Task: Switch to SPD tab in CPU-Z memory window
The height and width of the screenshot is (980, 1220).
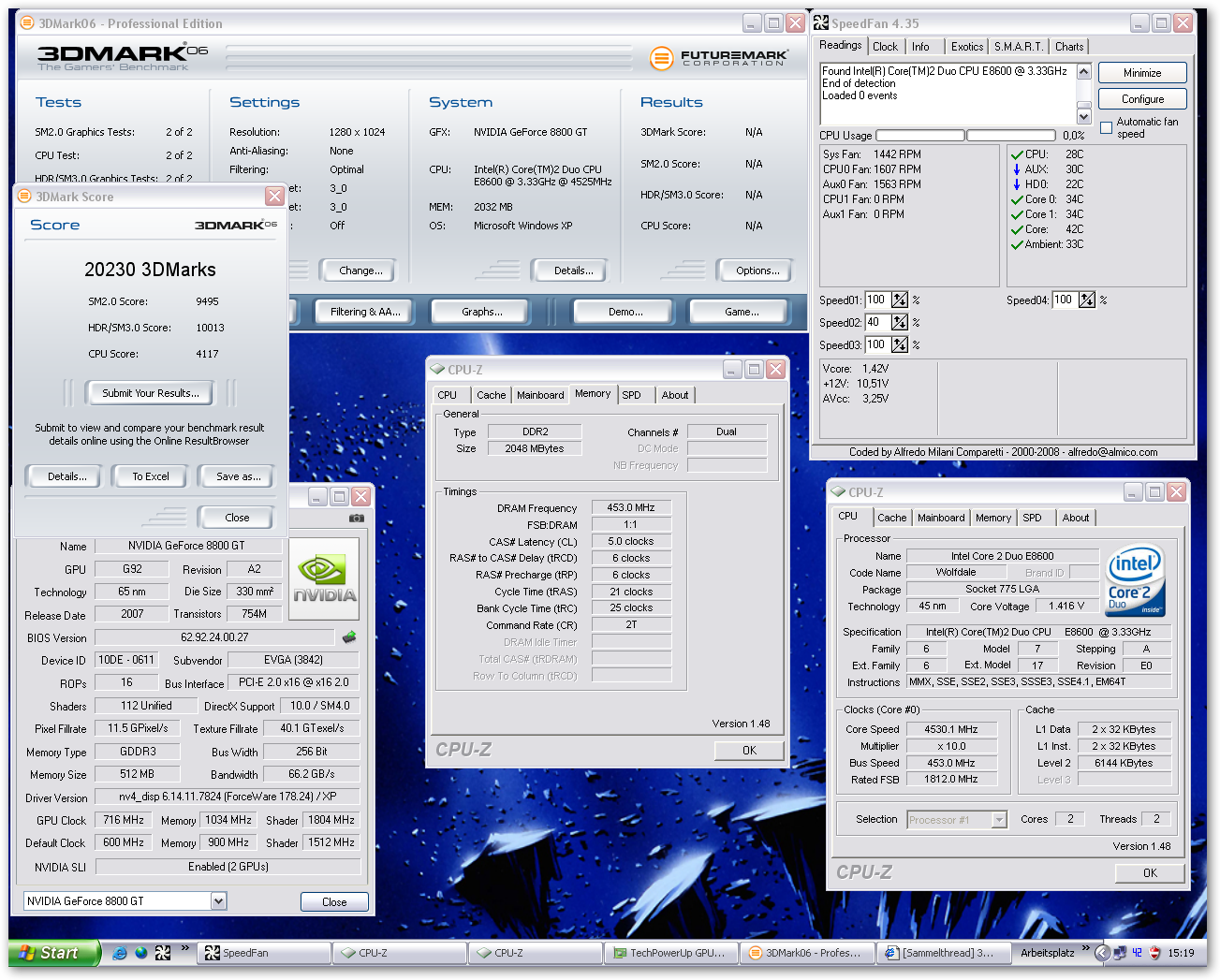Action: [632, 395]
